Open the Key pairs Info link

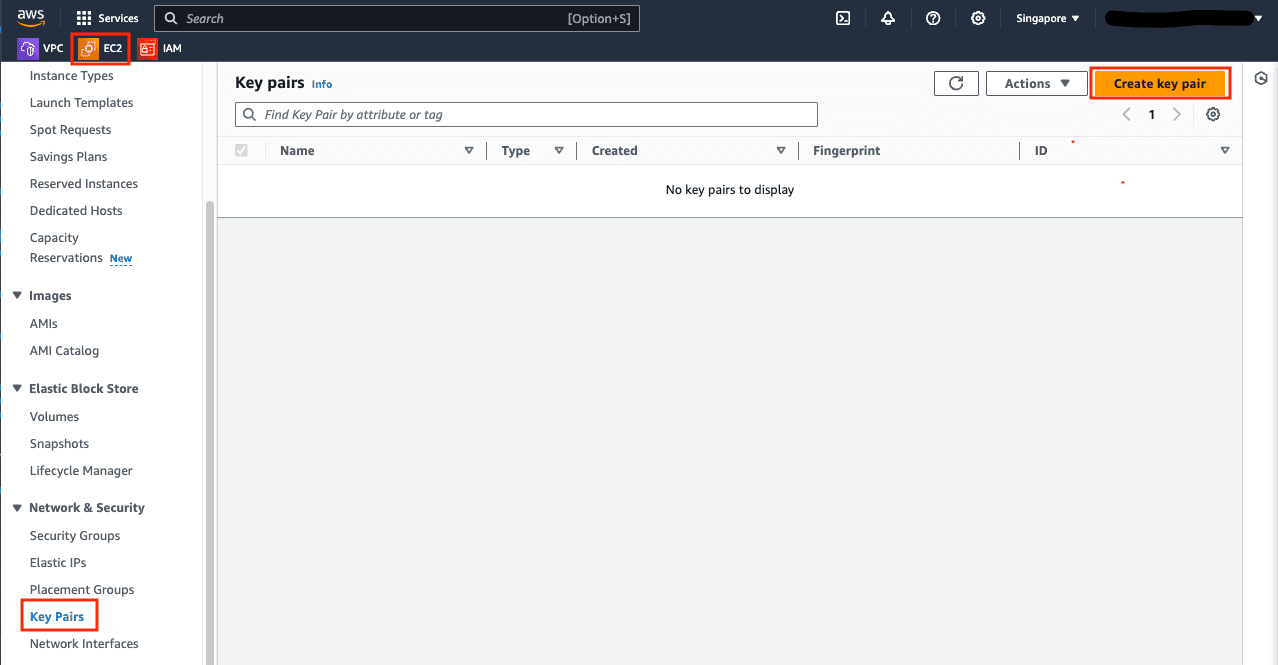point(322,85)
